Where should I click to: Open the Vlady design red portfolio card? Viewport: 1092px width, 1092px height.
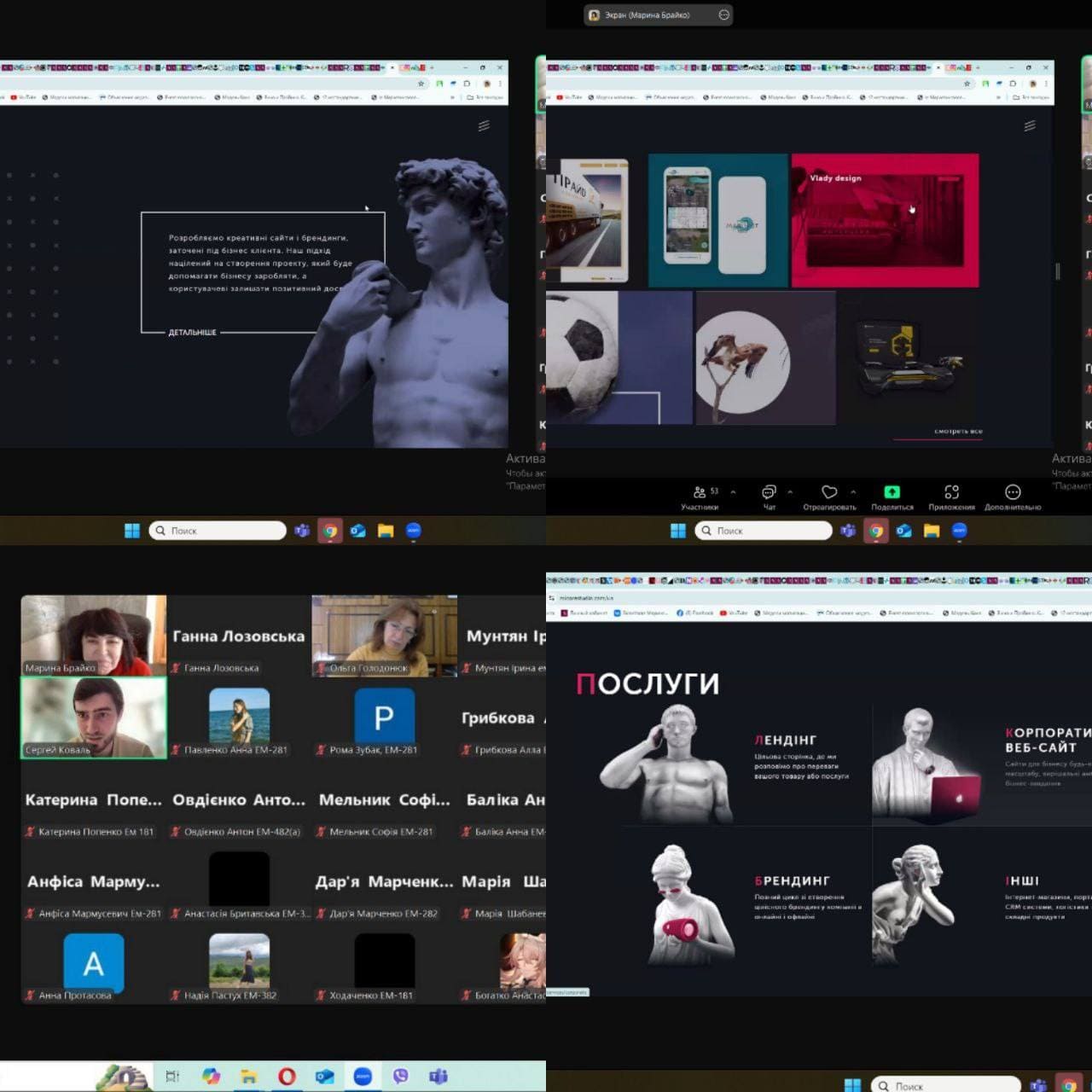(x=885, y=220)
